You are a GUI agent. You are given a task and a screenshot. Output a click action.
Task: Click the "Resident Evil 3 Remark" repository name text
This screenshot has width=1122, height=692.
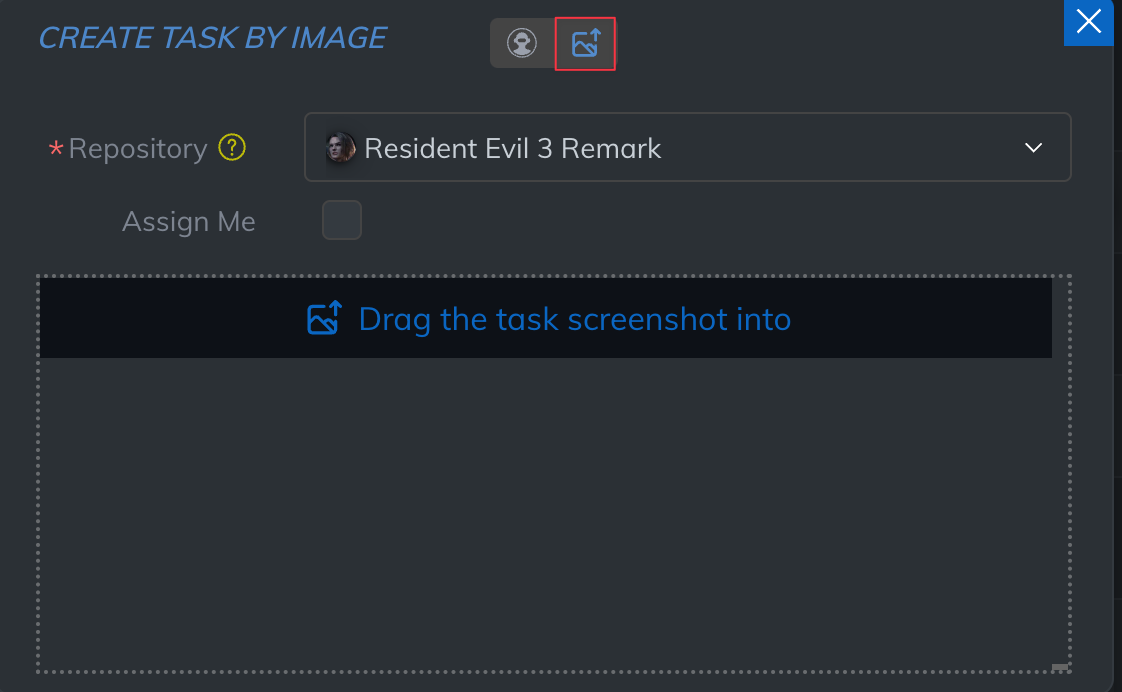(513, 149)
